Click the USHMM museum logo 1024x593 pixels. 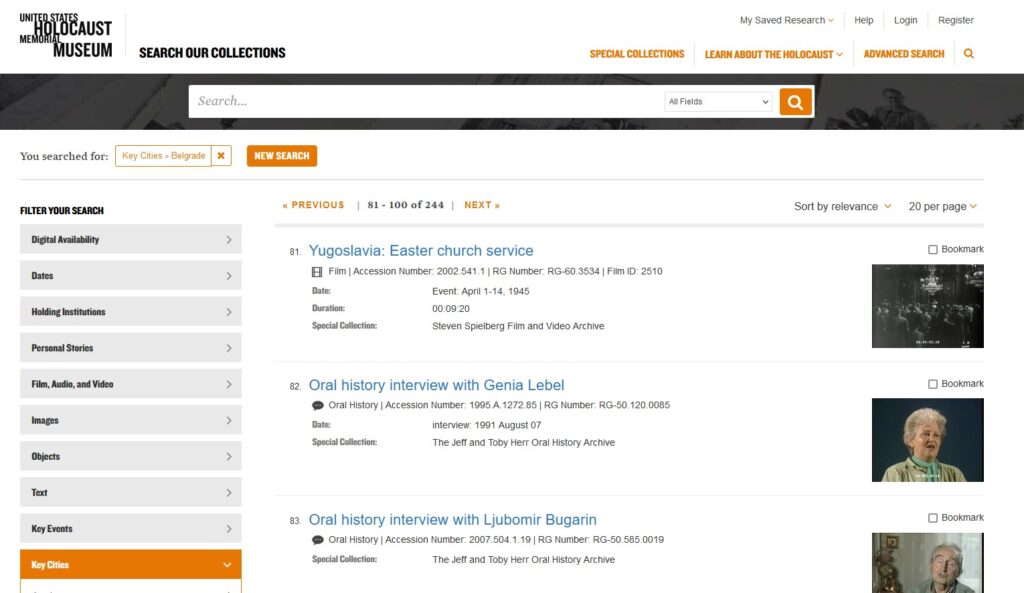pyautogui.click(x=66, y=36)
